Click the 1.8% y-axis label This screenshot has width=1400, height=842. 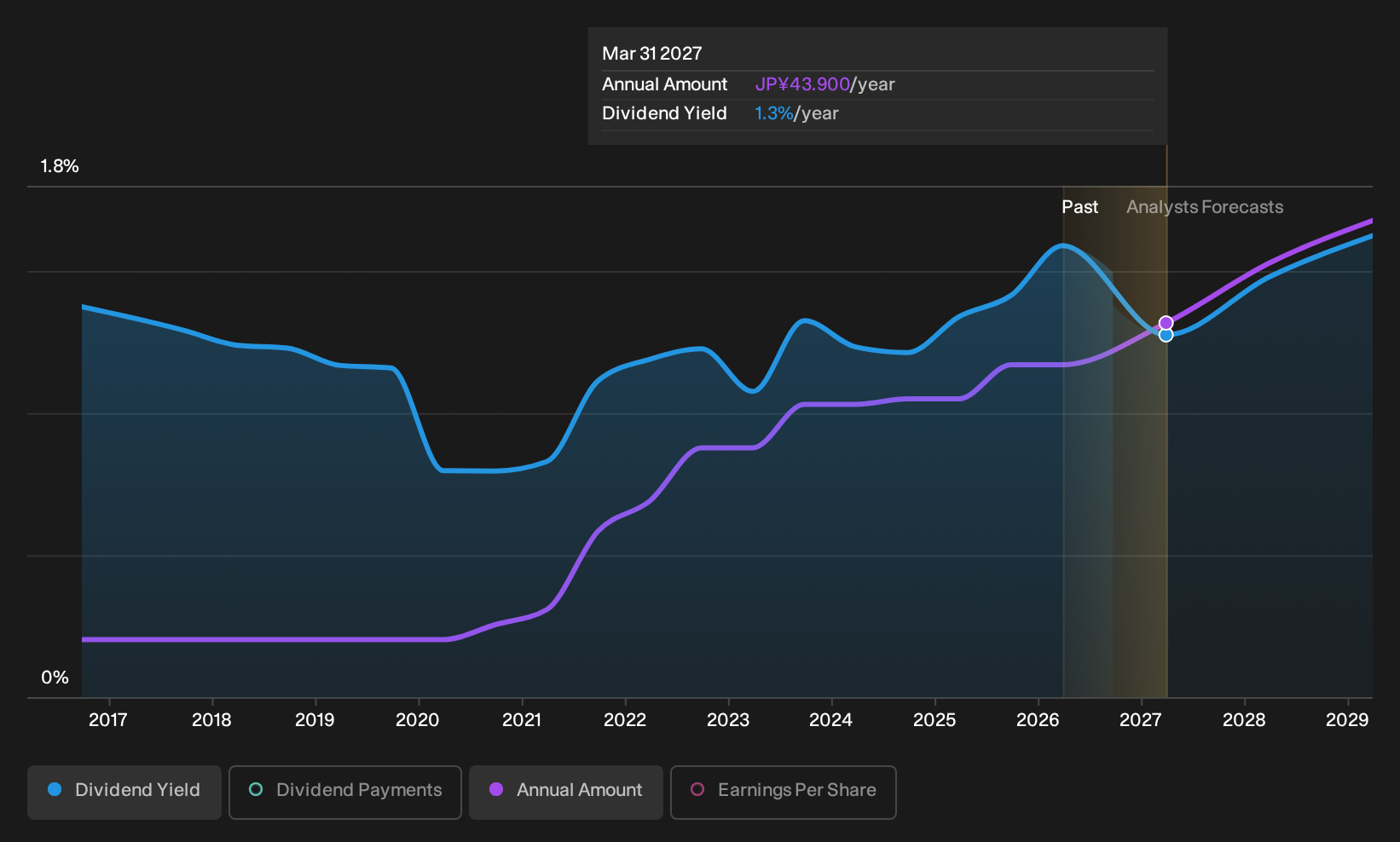pos(60,166)
